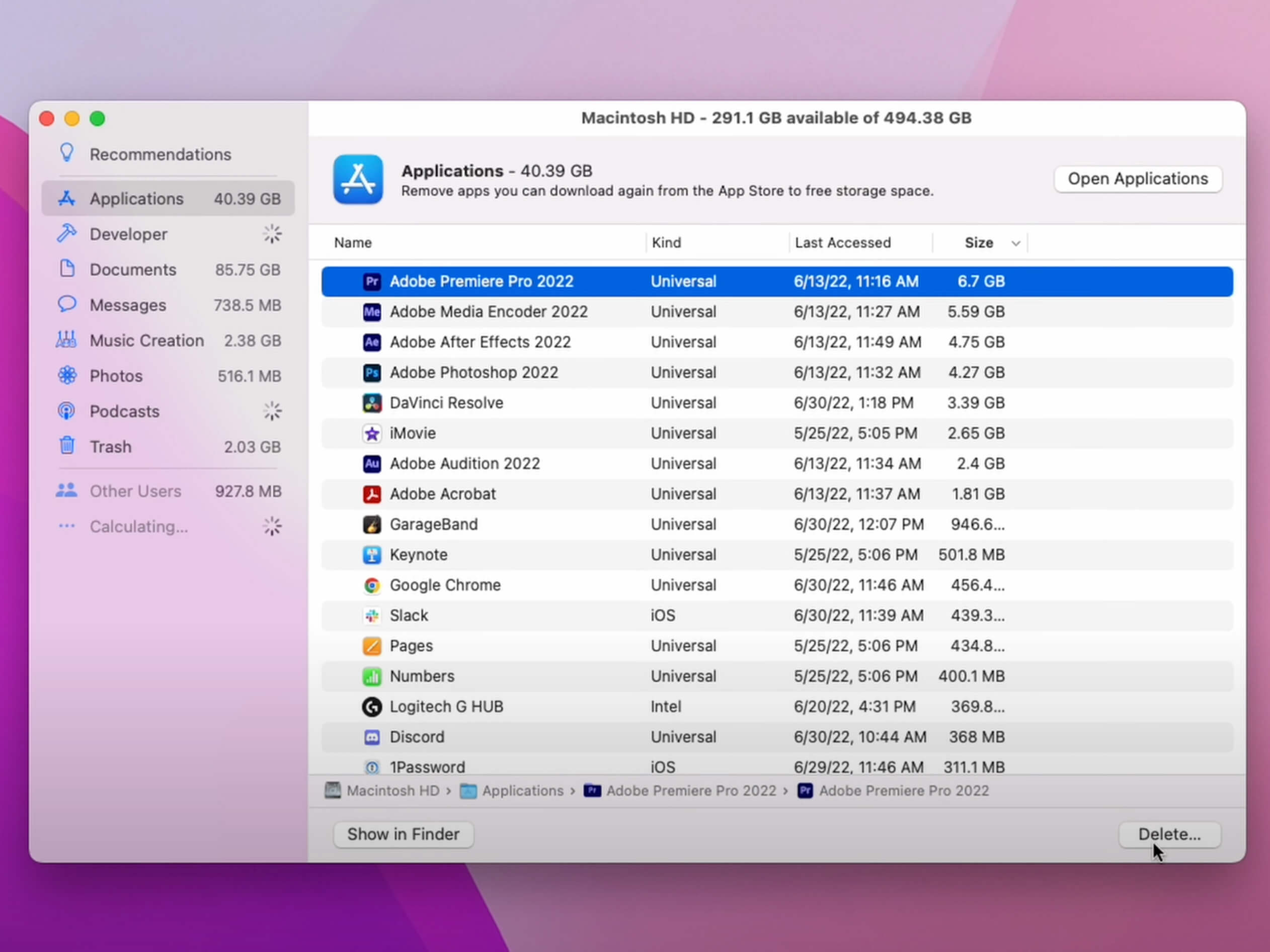Open the Podcasts category
Image resolution: width=1270 pixels, height=952 pixels.
(x=168, y=411)
